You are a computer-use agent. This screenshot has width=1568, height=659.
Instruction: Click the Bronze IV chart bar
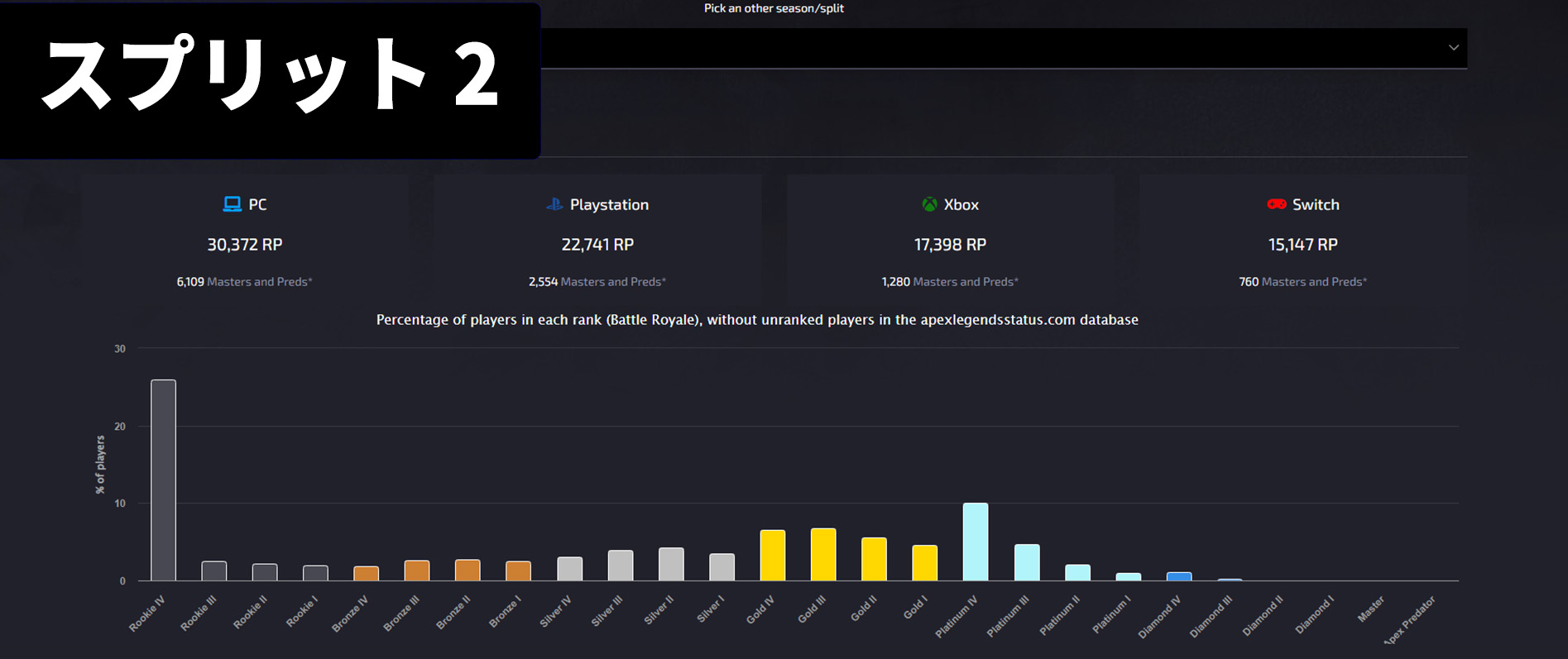[366, 573]
